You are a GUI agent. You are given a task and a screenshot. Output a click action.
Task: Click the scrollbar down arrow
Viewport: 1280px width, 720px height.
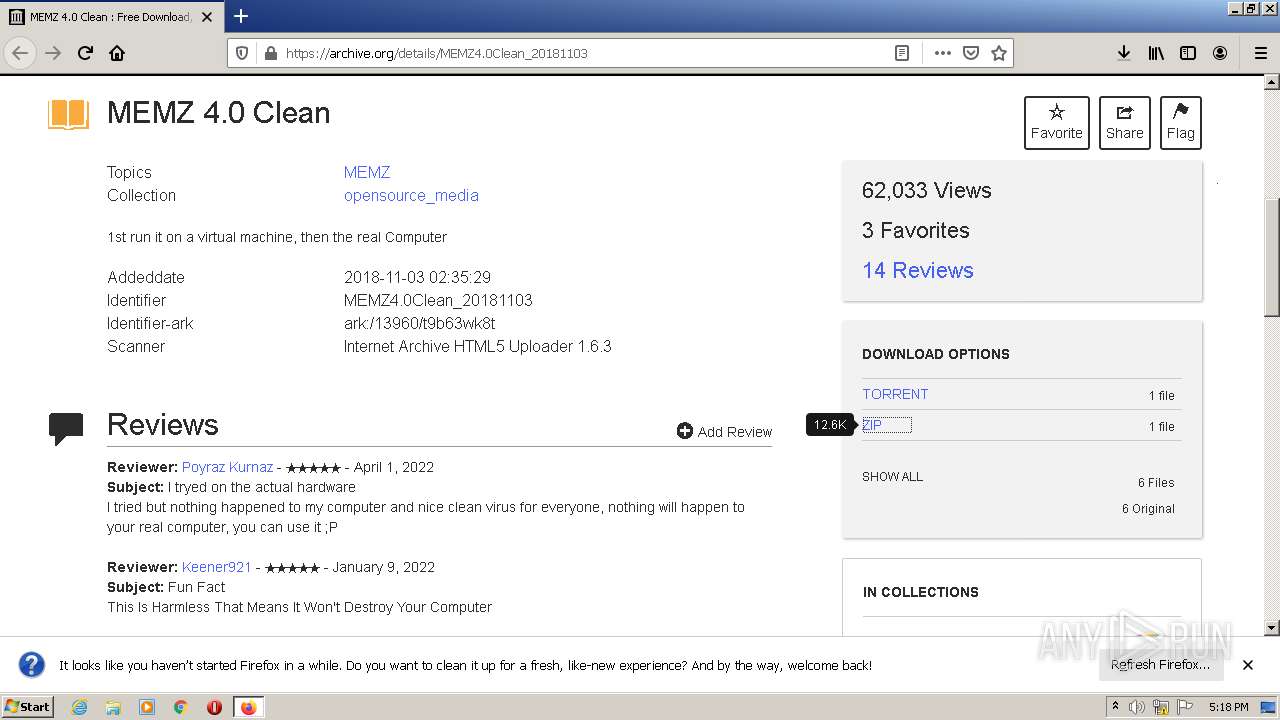(1271, 628)
